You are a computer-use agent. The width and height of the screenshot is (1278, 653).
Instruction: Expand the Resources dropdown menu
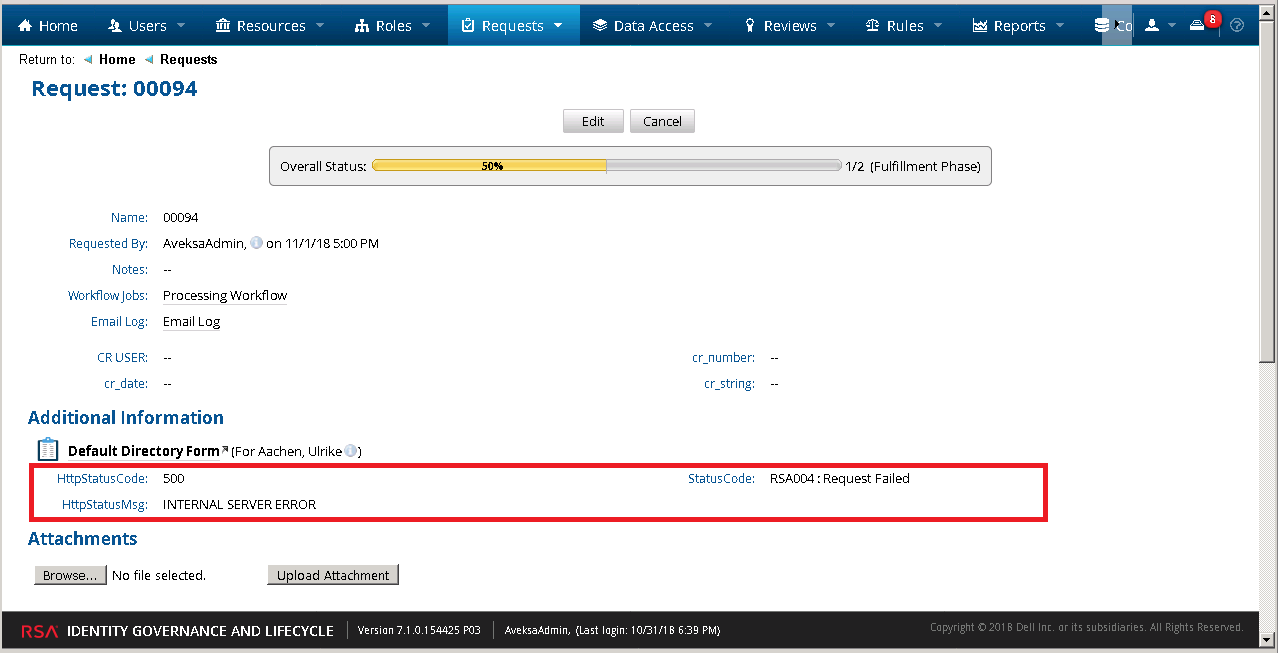click(270, 26)
